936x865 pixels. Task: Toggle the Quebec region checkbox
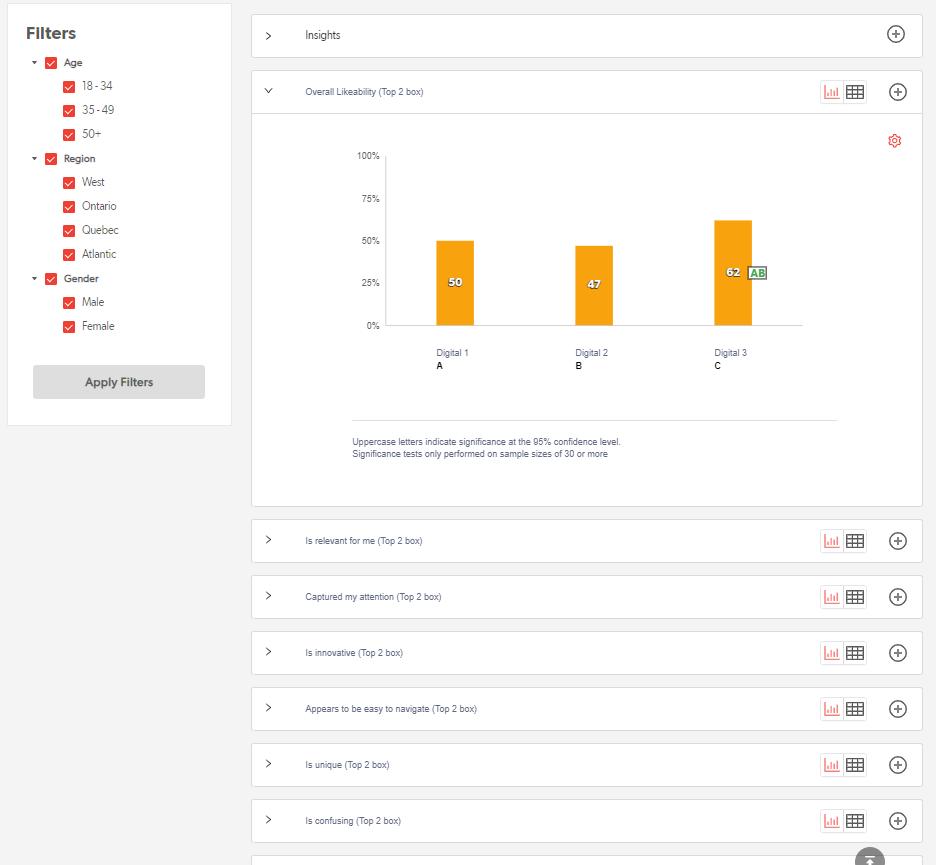coord(69,231)
